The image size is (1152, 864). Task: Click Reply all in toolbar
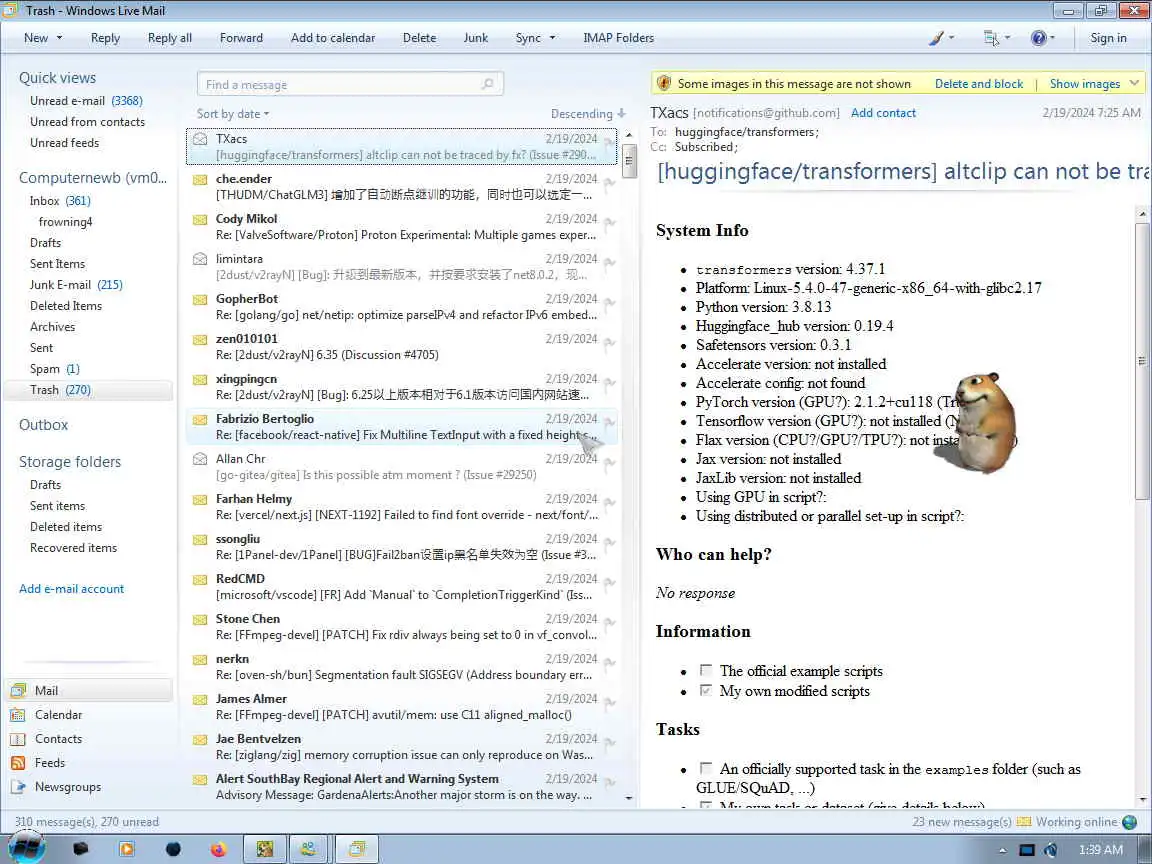tap(170, 37)
